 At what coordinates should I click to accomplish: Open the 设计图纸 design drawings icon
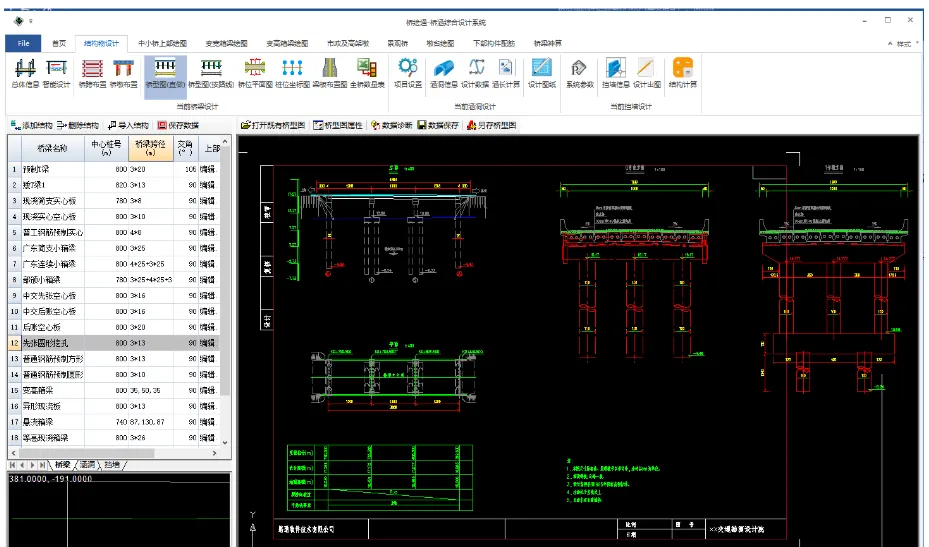pos(542,73)
